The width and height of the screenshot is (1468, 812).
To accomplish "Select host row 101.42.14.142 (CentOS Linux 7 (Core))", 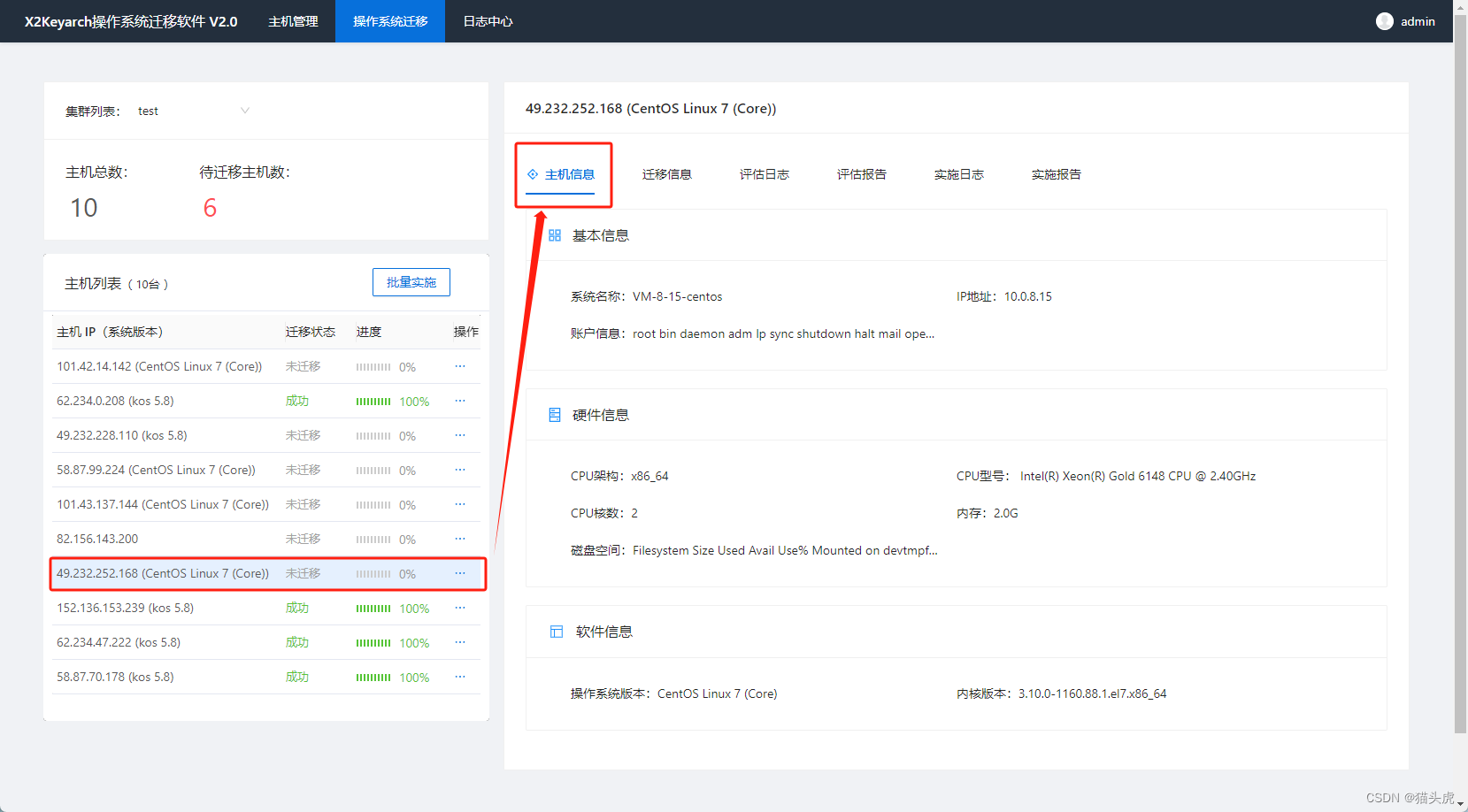I will click(265, 366).
